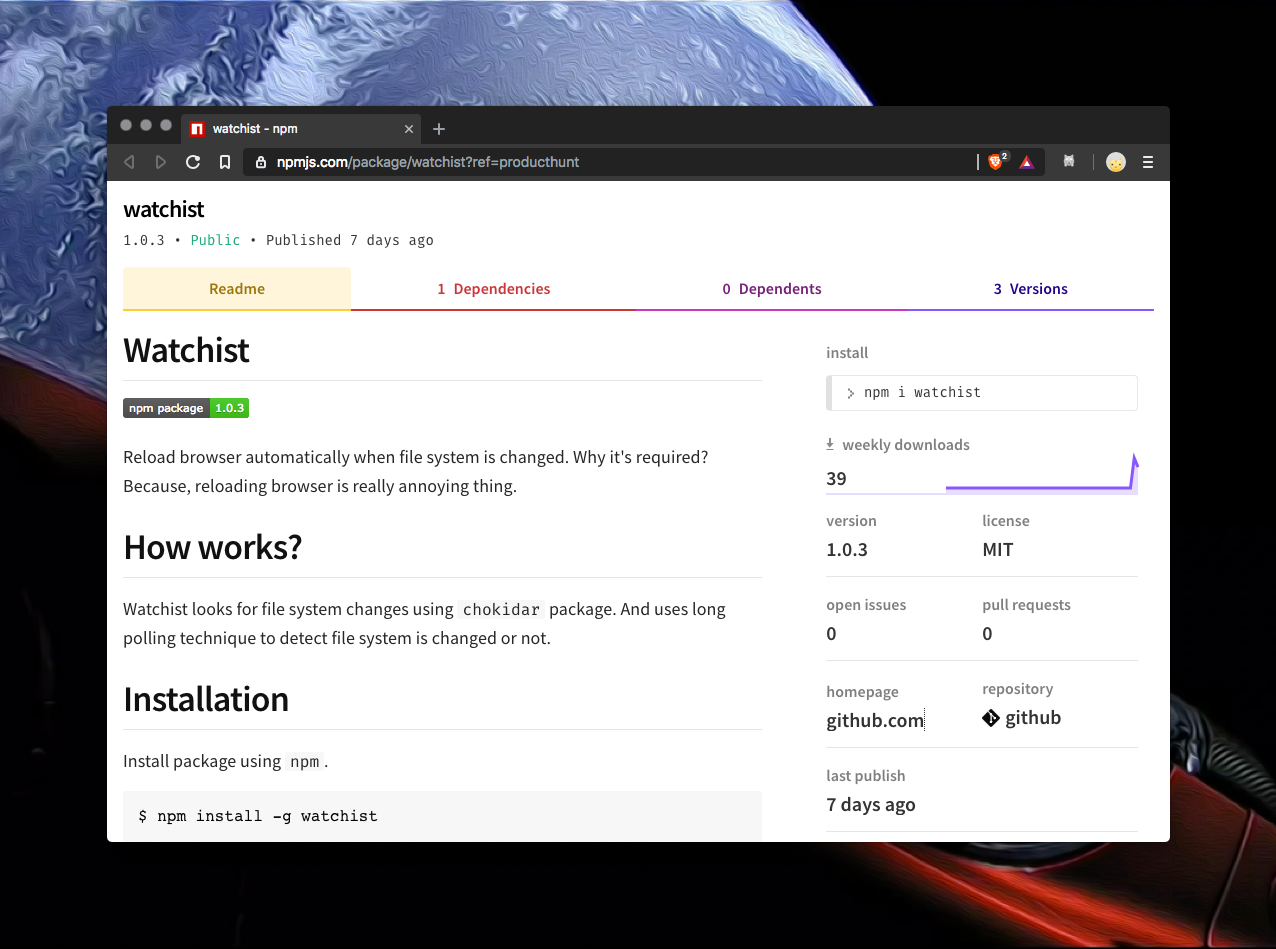Click the weekly downloads value 39
The height and width of the screenshot is (949, 1276).
[x=837, y=478]
